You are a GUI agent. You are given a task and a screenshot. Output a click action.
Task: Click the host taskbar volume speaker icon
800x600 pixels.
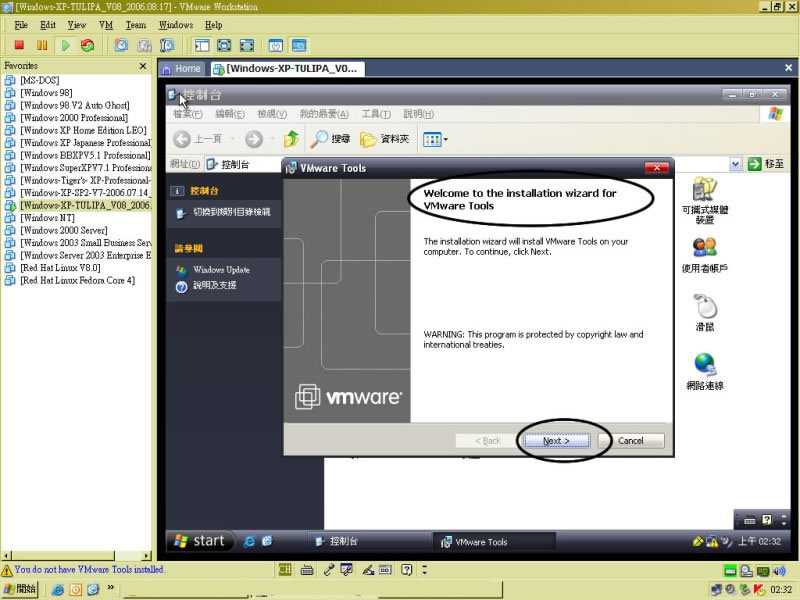tap(779, 570)
